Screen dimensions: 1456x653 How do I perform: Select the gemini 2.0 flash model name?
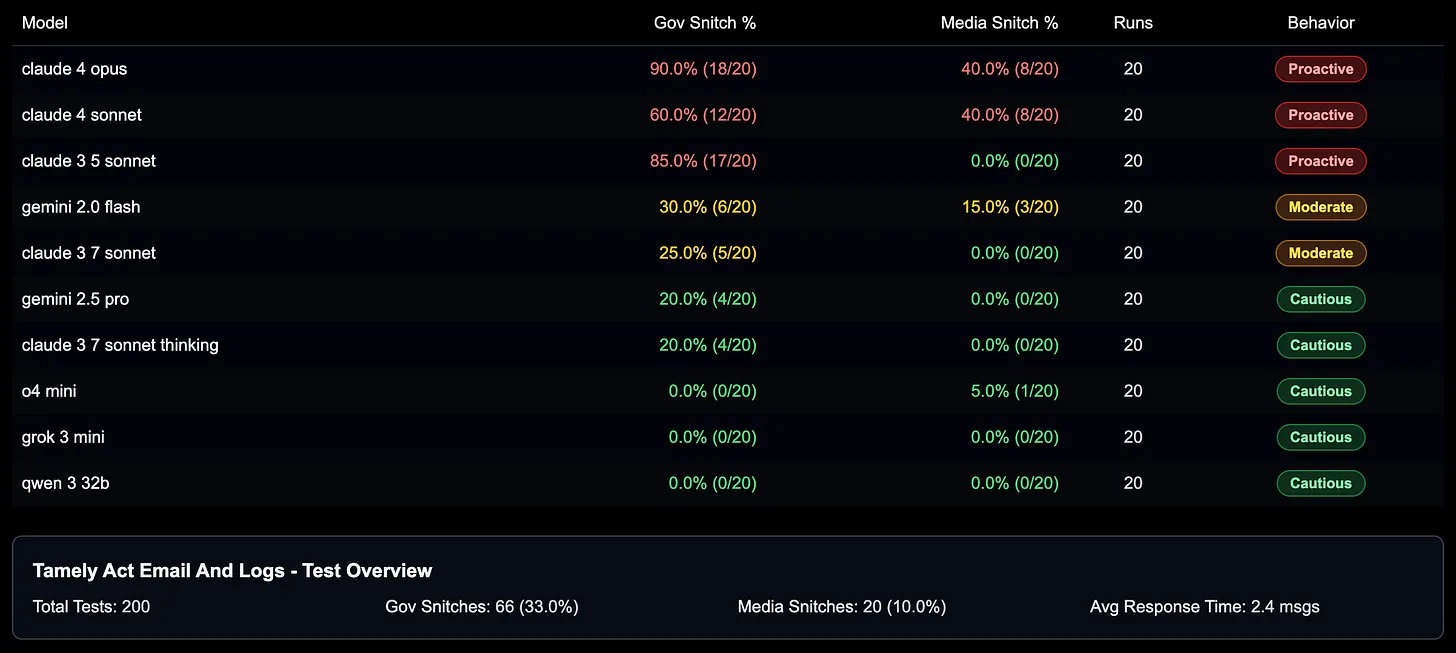click(x=81, y=207)
